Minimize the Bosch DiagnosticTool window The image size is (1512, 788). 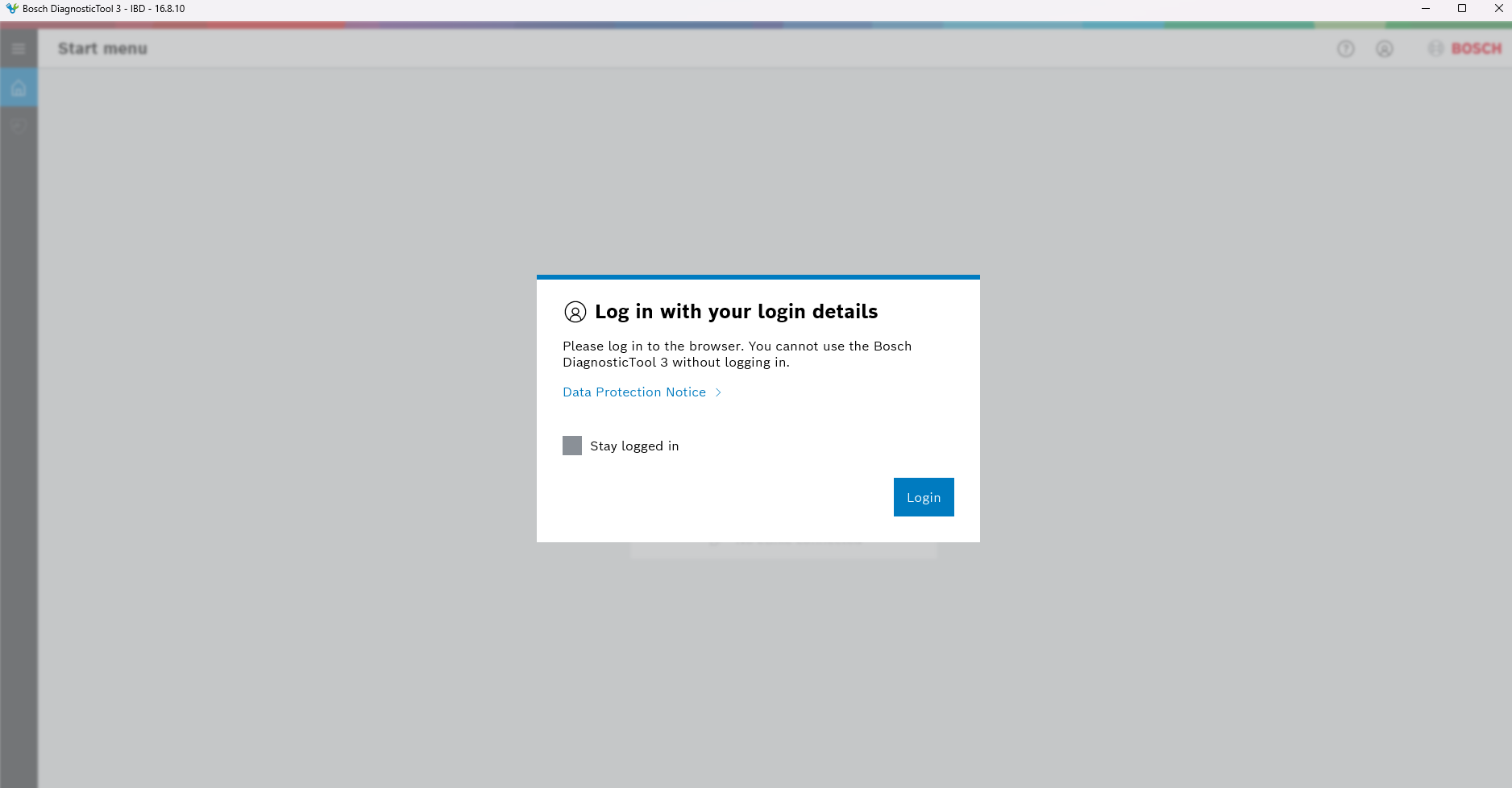pos(1426,8)
